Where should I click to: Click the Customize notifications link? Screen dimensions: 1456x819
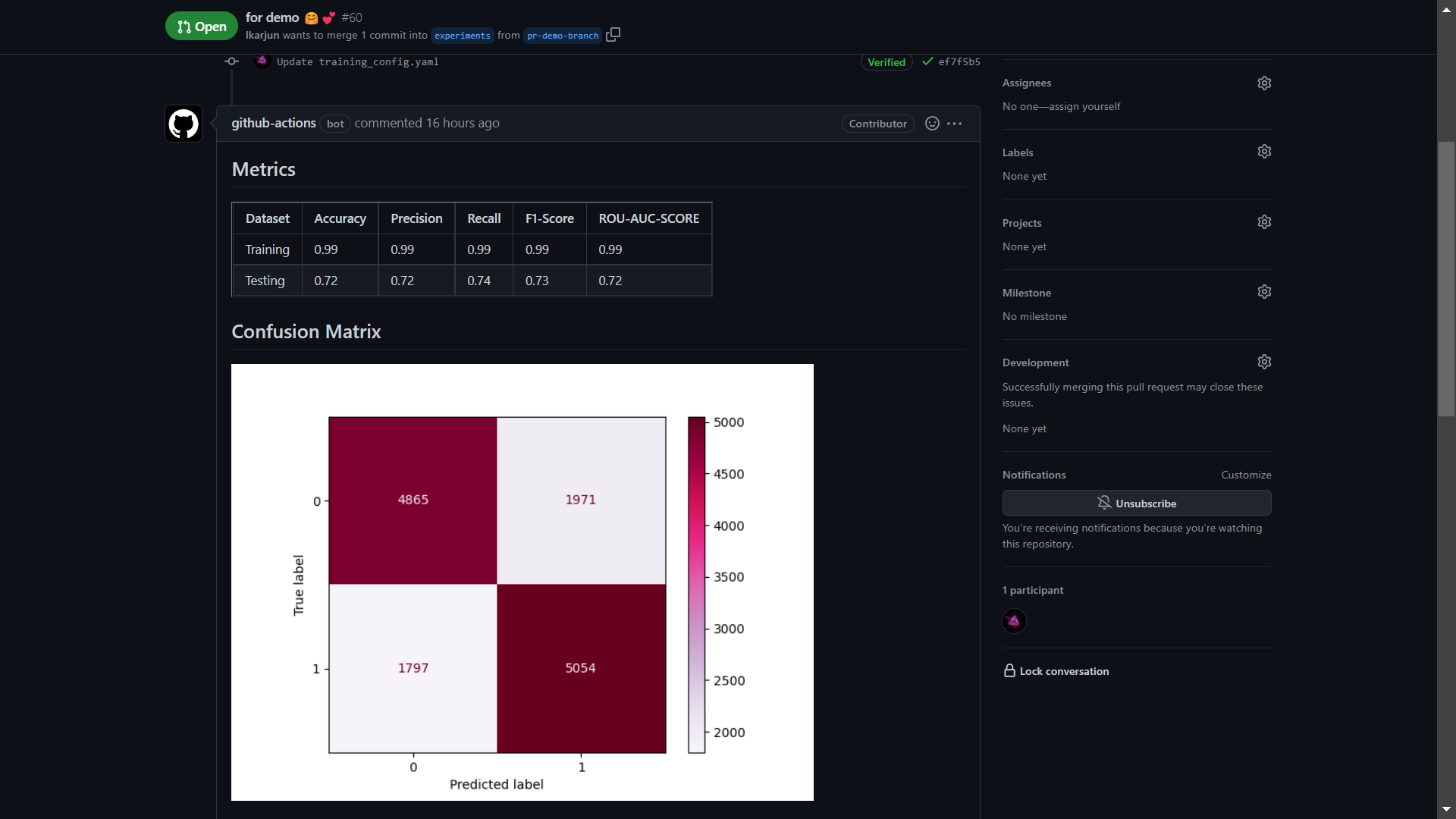pos(1246,474)
